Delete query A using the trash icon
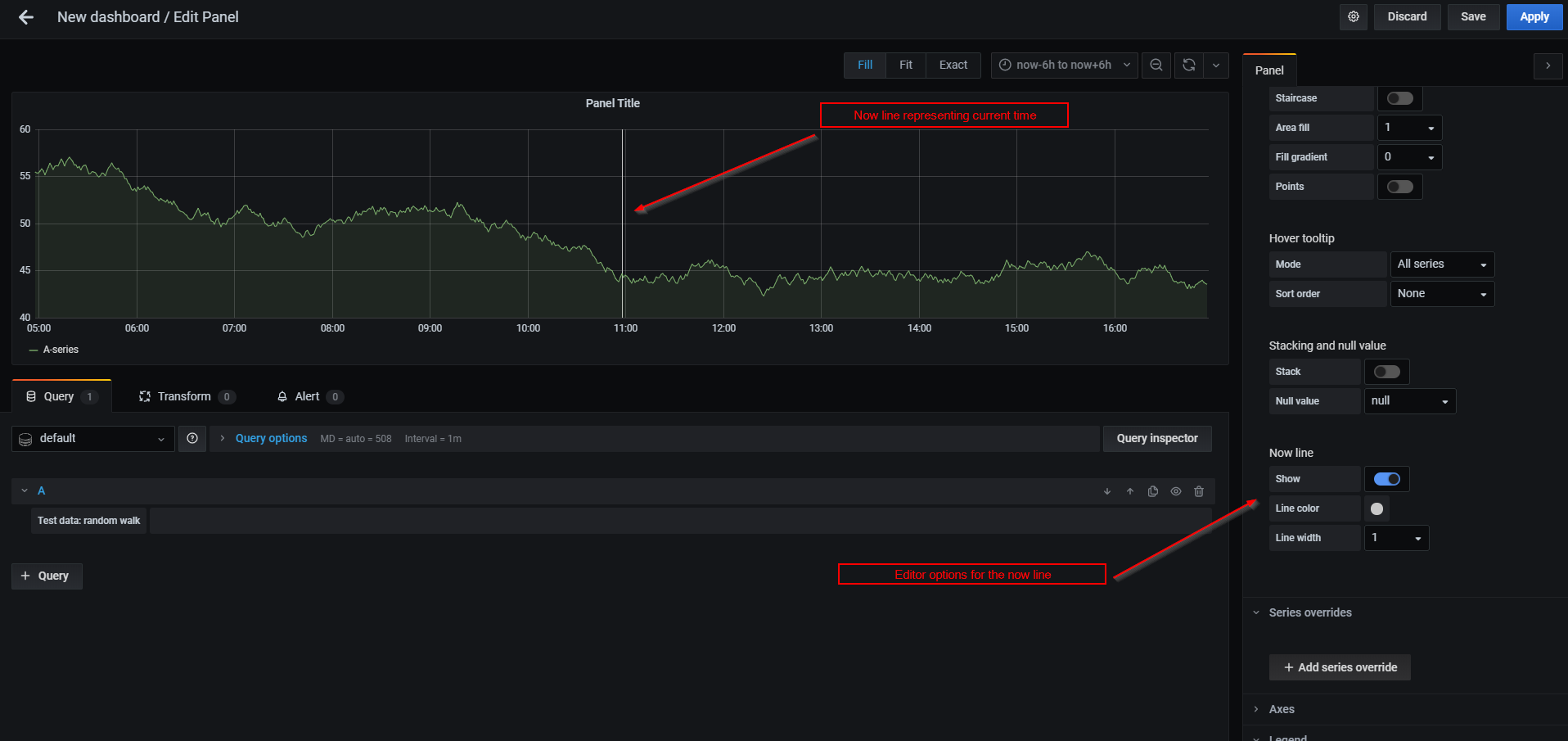Screen dimensions: 1568x741 pos(1198,490)
